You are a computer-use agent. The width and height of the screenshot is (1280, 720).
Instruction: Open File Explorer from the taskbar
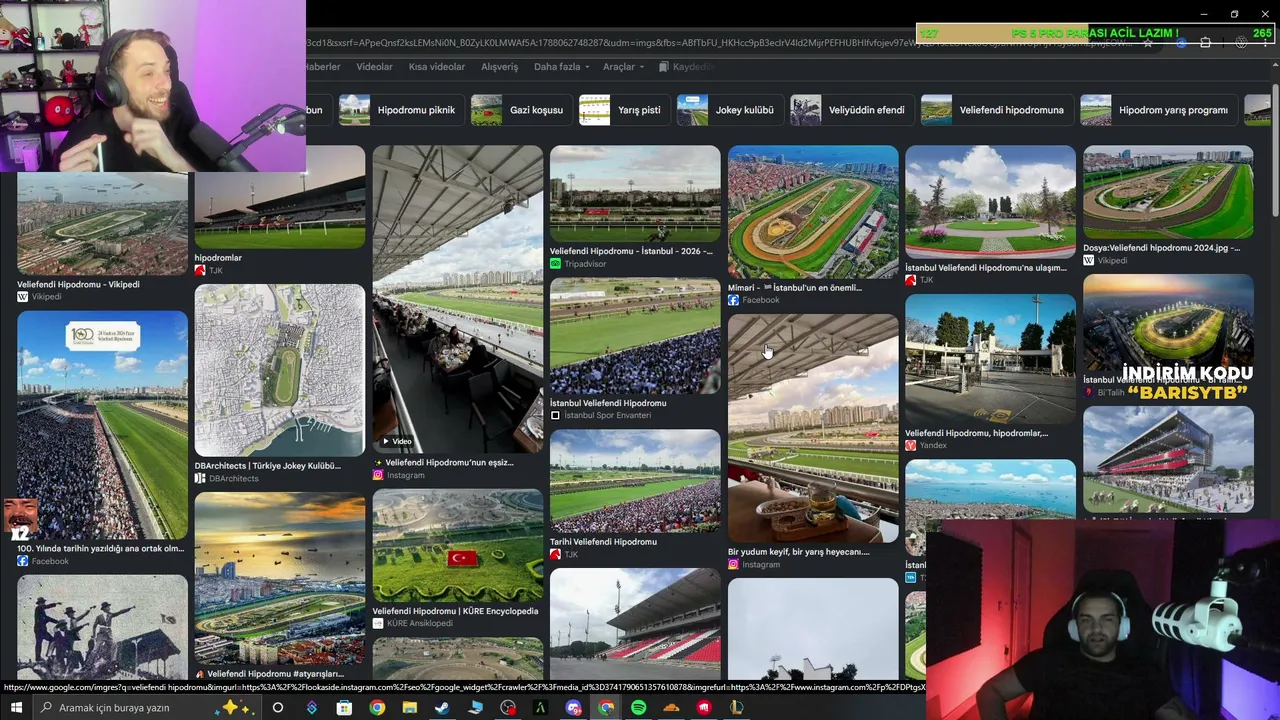click(409, 708)
